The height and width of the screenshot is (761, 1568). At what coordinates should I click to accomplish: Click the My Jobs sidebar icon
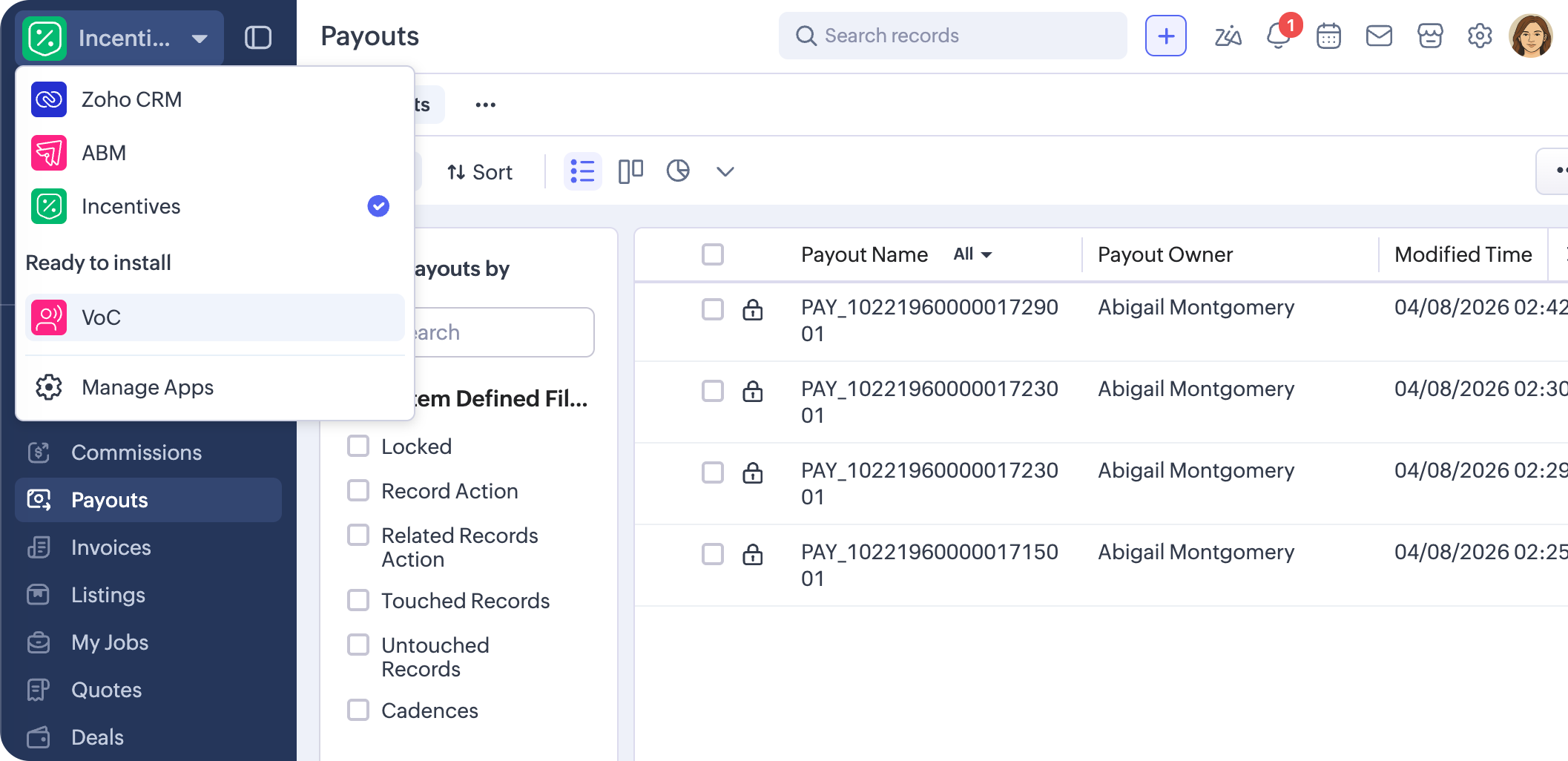click(39, 642)
